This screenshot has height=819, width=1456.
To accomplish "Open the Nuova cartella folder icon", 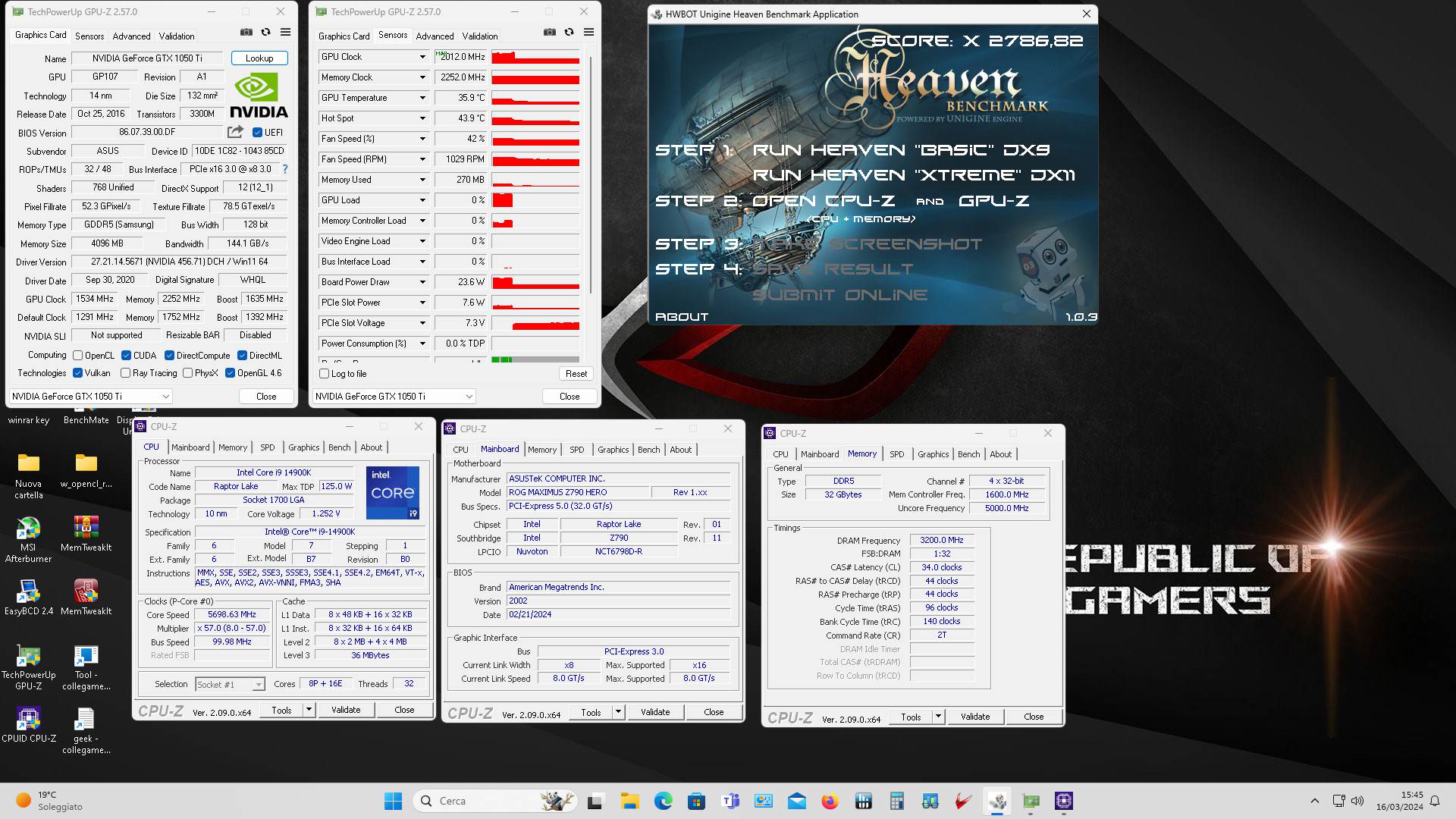I will tap(28, 476).
